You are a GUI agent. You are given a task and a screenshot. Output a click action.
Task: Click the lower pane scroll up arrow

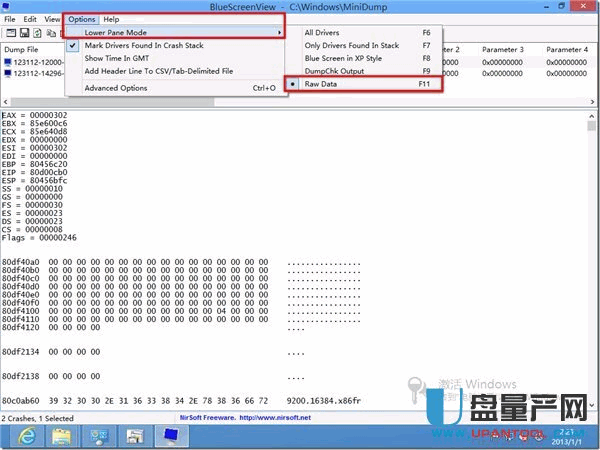tap(592, 116)
